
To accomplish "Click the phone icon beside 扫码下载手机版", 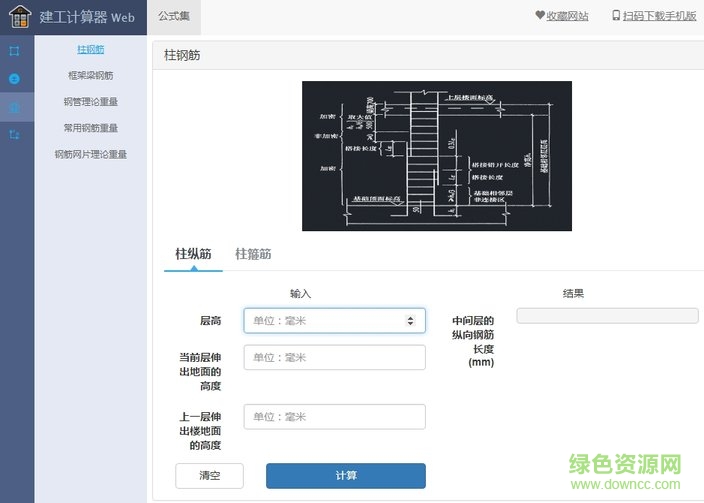I will tap(616, 16).
